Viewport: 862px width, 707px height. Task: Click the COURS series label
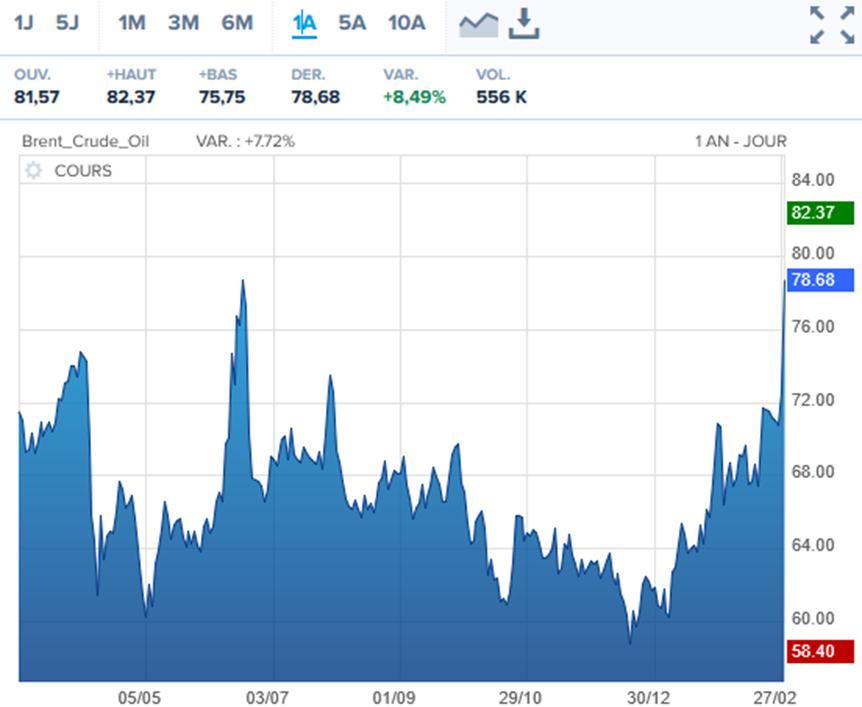(x=83, y=171)
